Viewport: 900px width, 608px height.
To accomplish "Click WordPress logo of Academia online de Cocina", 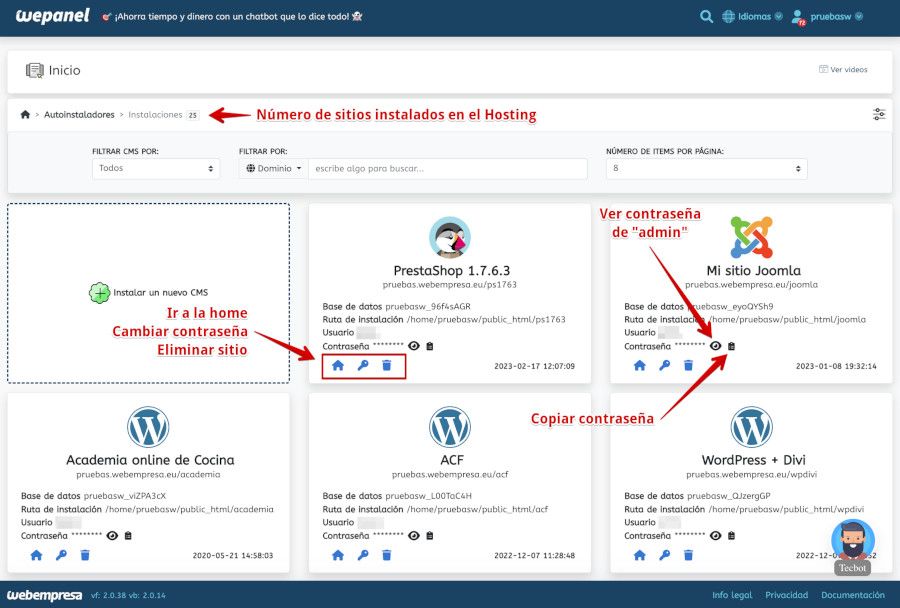I will (x=148, y=427).
